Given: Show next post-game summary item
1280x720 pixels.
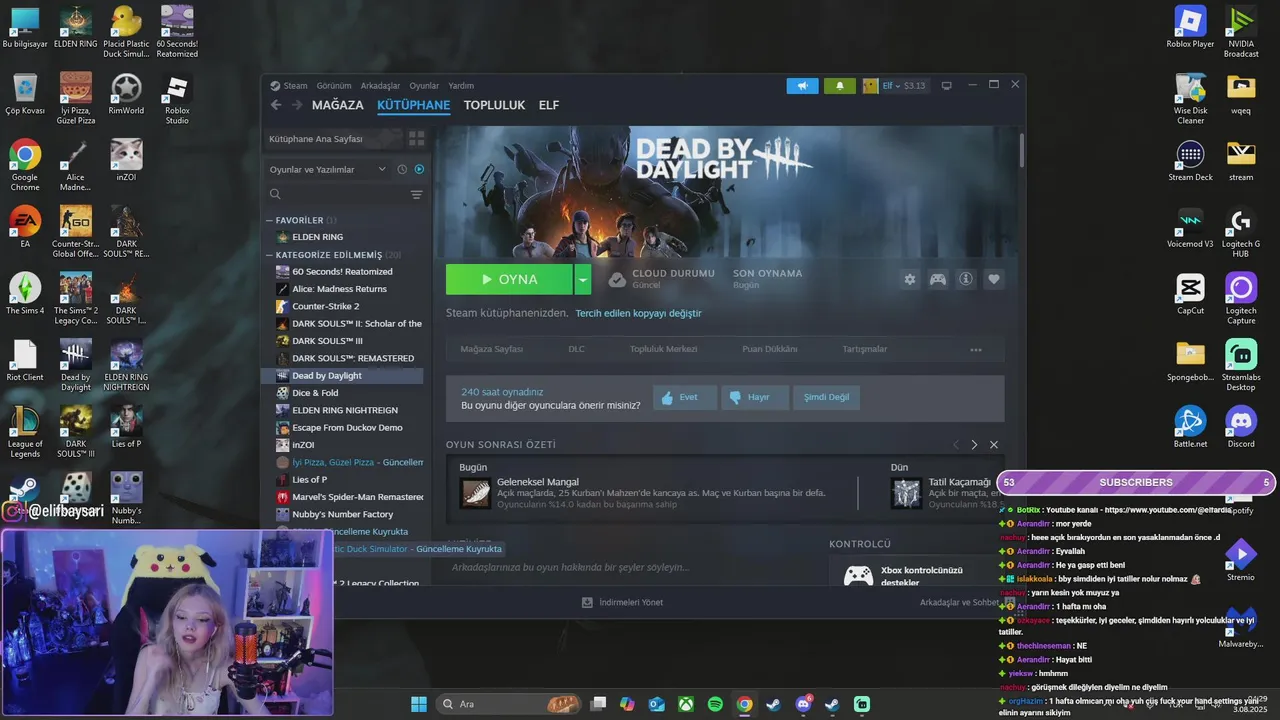Looking at the screenshot, I should click(x=974, y=444).
